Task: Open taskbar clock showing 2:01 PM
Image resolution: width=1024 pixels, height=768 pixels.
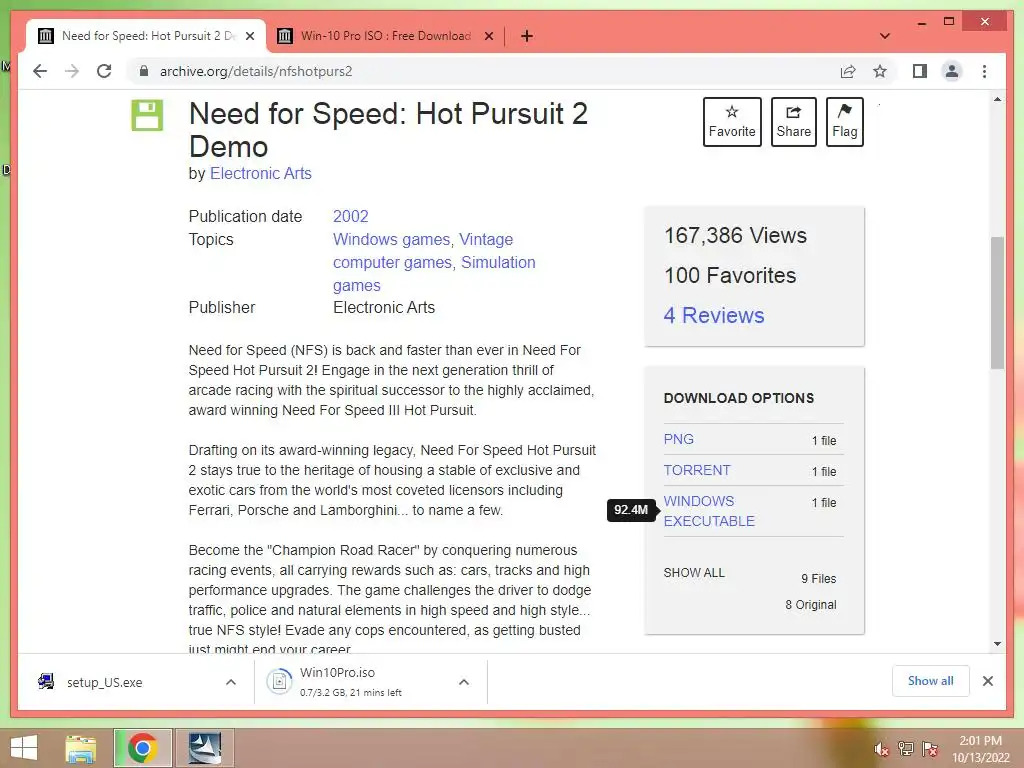Action: click(x=980, y=749)
